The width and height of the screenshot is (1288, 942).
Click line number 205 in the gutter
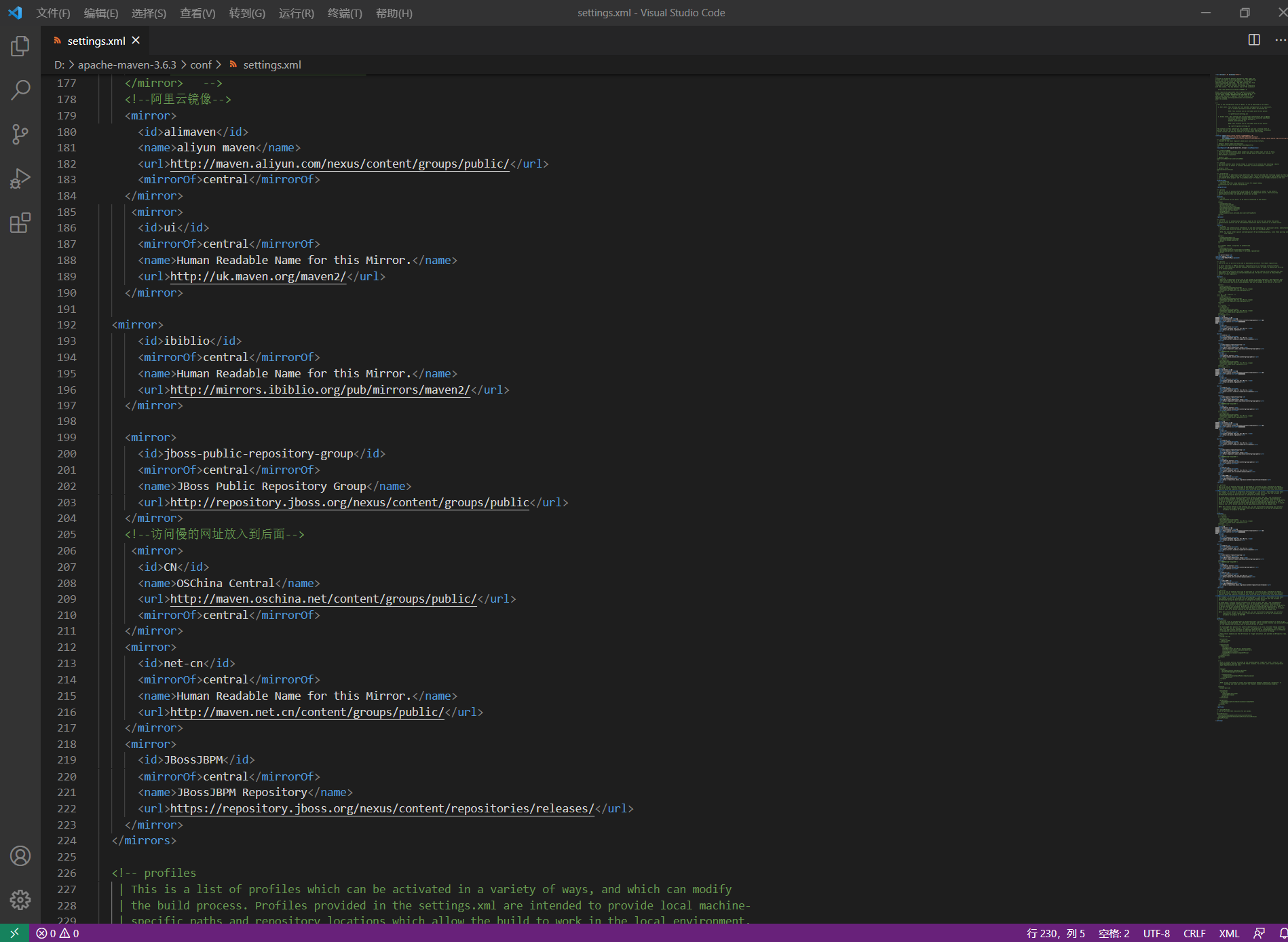67,534
